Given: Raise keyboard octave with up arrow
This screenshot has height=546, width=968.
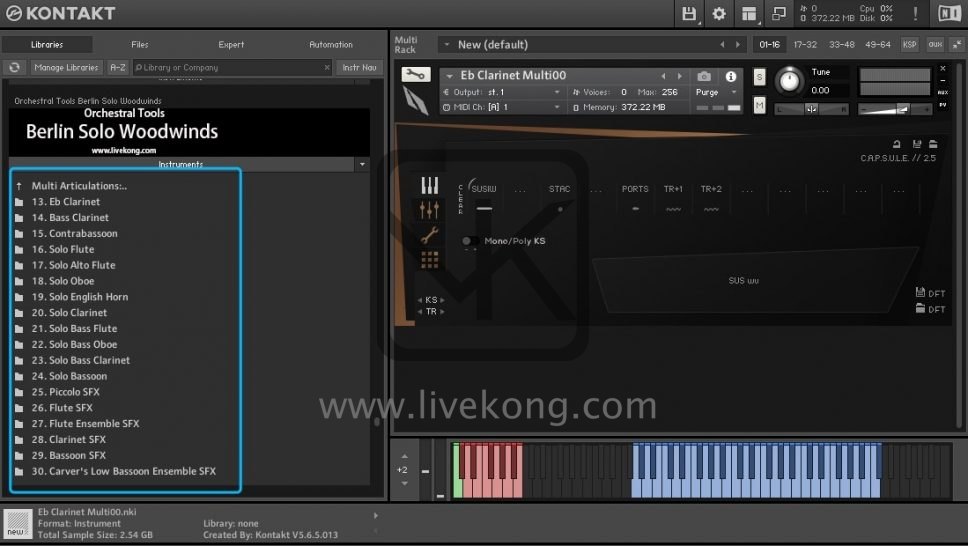Looking at the screenshot, I should pyautogui.click(x=404, y=456).
